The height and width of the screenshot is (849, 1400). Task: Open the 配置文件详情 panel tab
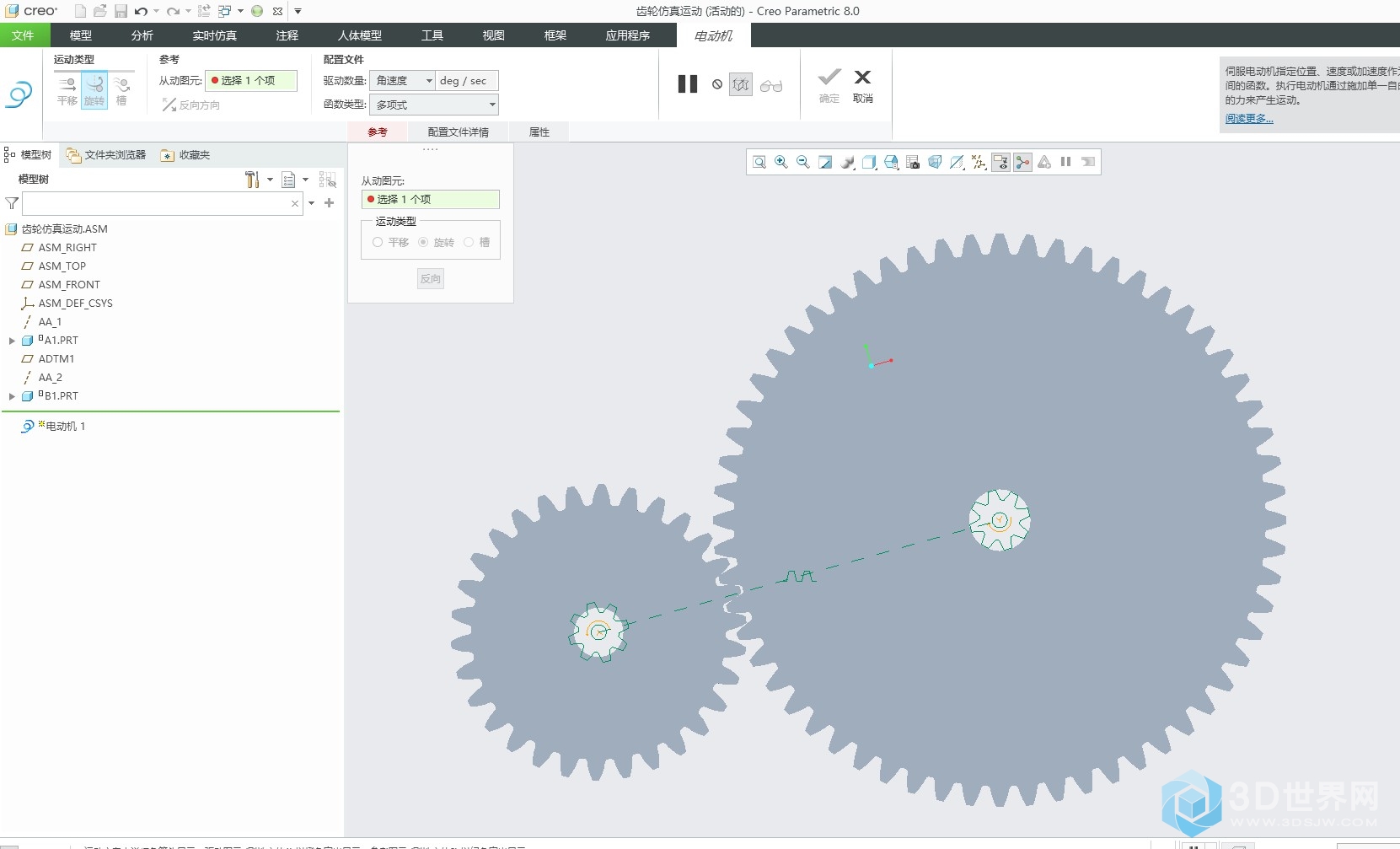click(458, 132)
